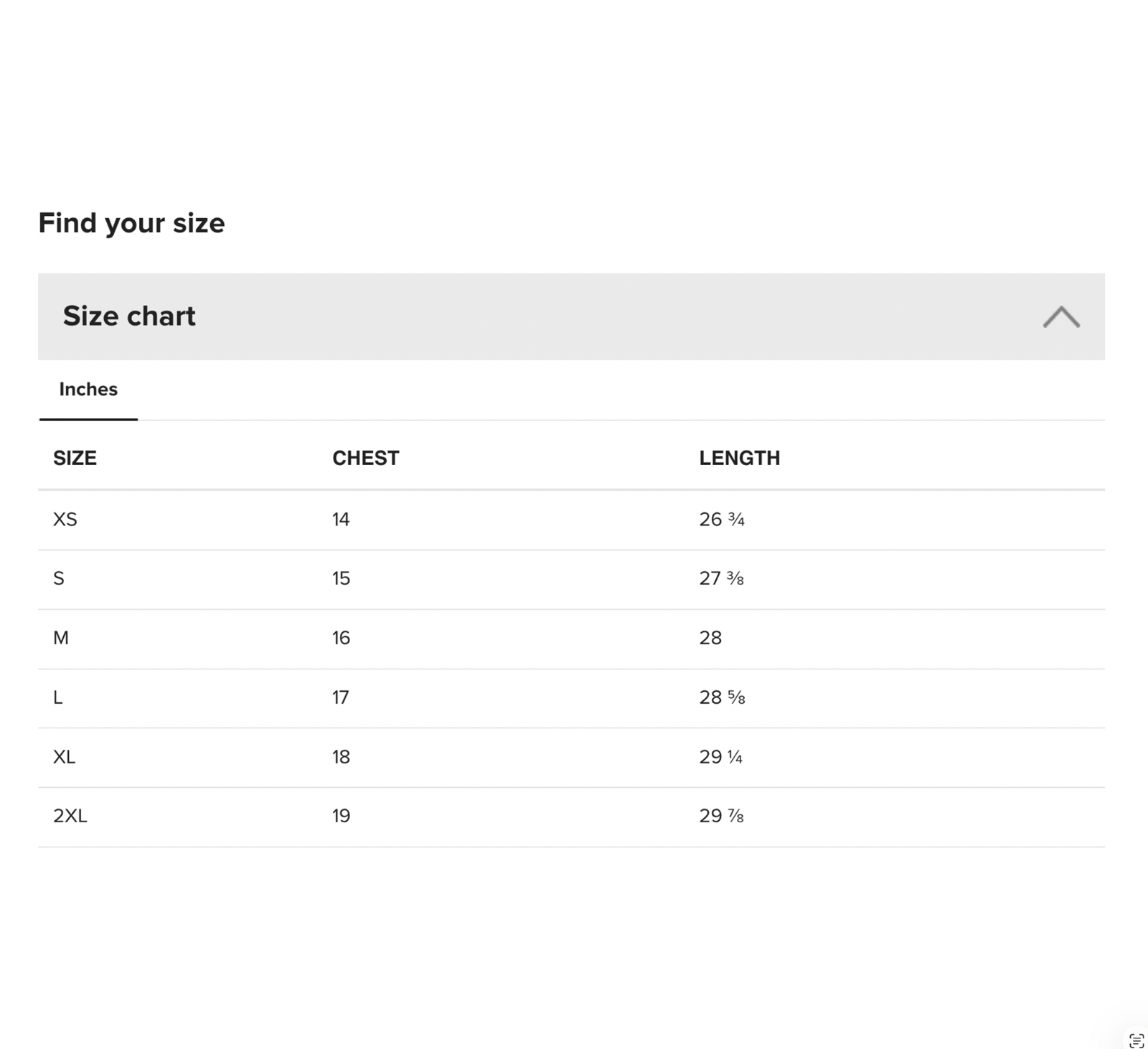
Task: Click the LENGTH column header
Action: [739, 458]
